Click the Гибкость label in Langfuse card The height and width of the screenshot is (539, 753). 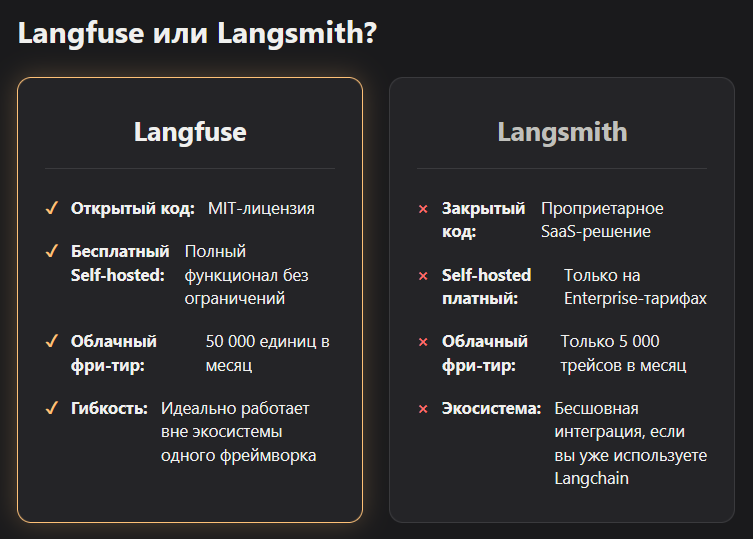109,408
